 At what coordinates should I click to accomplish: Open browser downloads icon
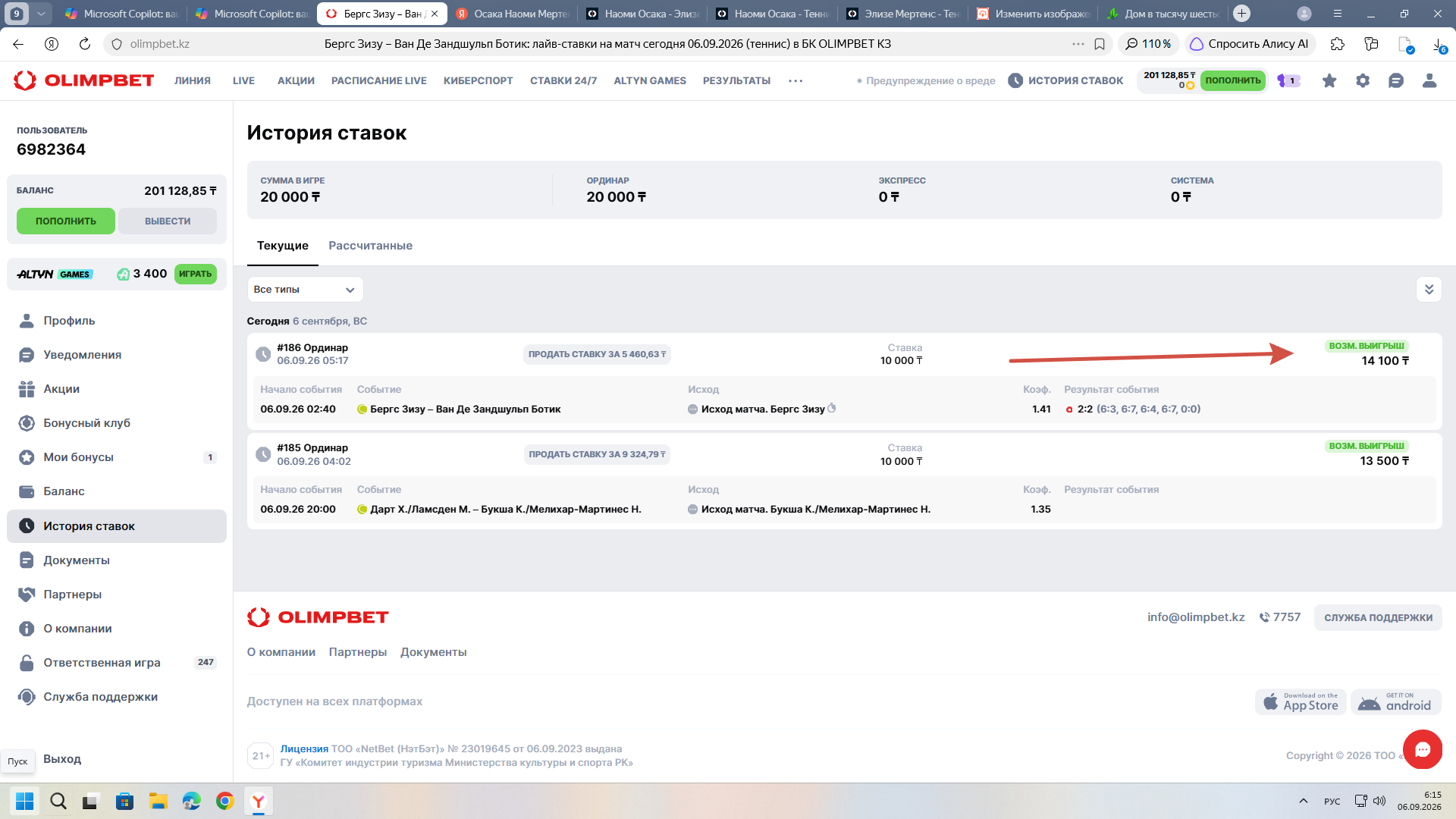(1439, 45)
